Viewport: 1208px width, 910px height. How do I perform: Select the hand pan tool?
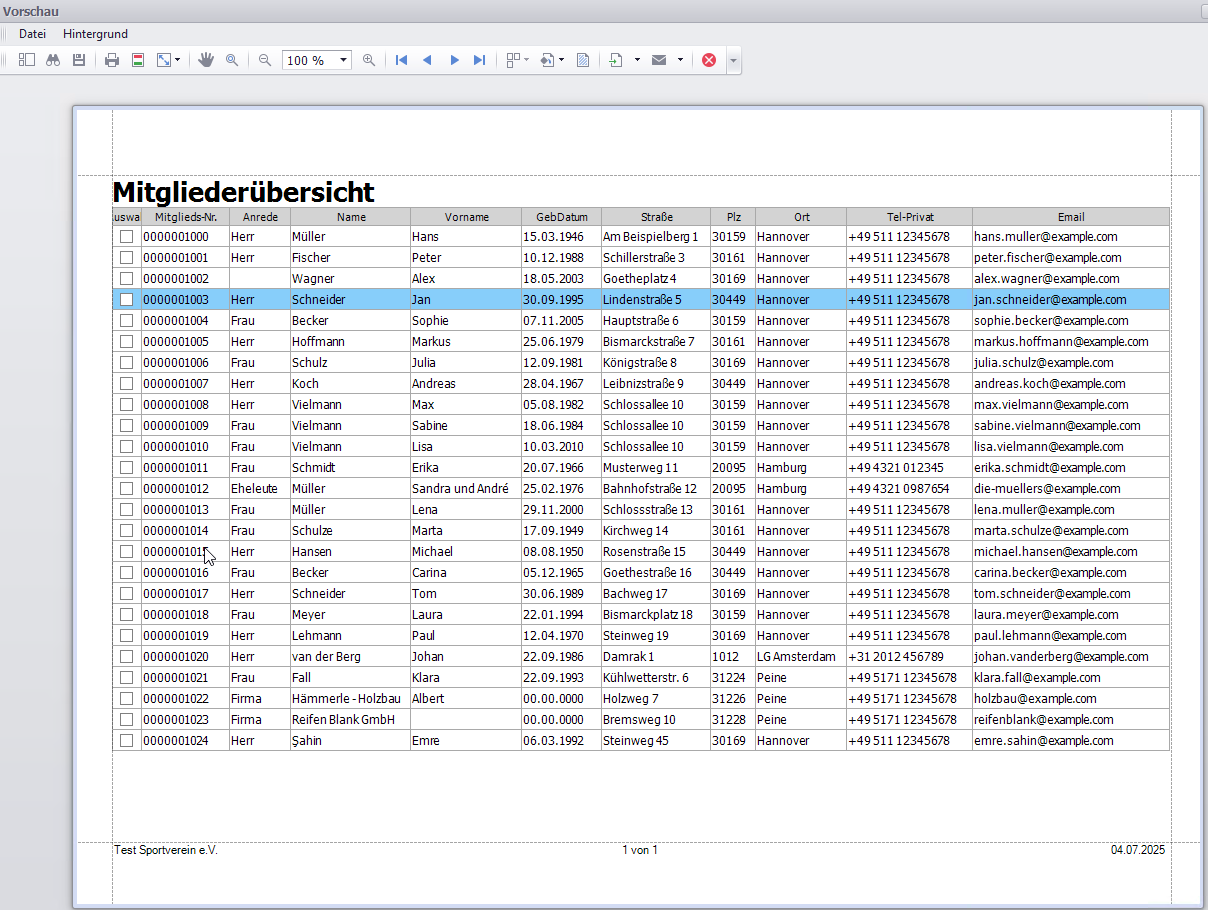tap(206, 60)
